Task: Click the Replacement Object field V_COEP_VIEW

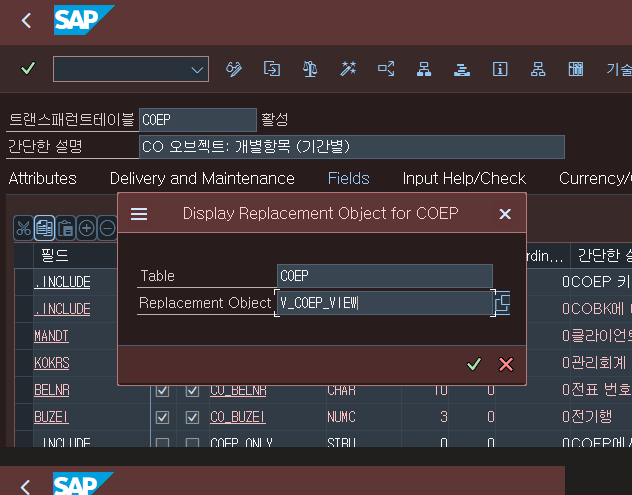Action: click(x=385, y=303)
